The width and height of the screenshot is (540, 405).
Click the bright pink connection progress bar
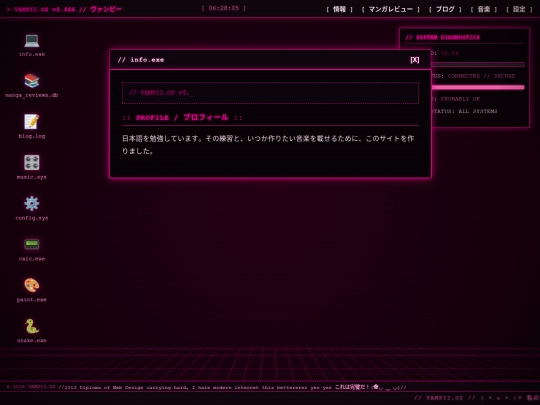pos(478,87)
